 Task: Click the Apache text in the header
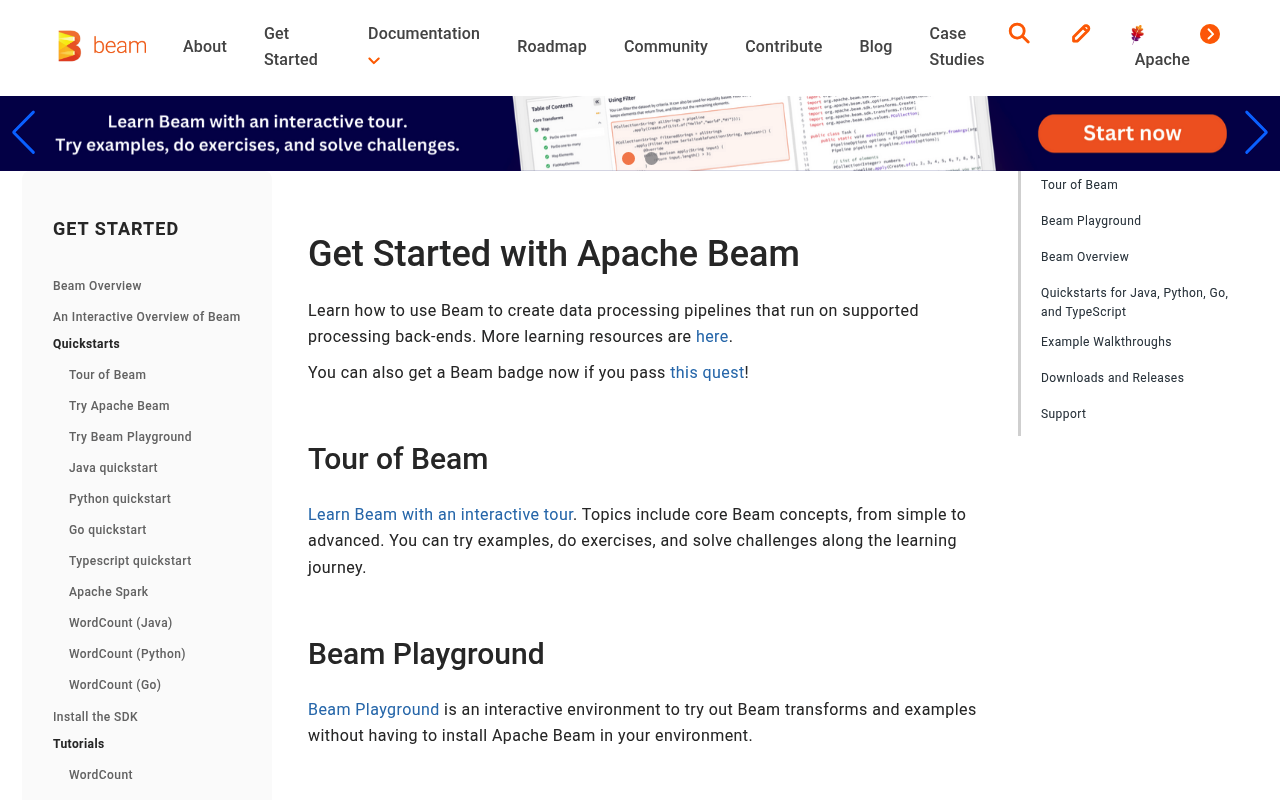[1162, 60]
